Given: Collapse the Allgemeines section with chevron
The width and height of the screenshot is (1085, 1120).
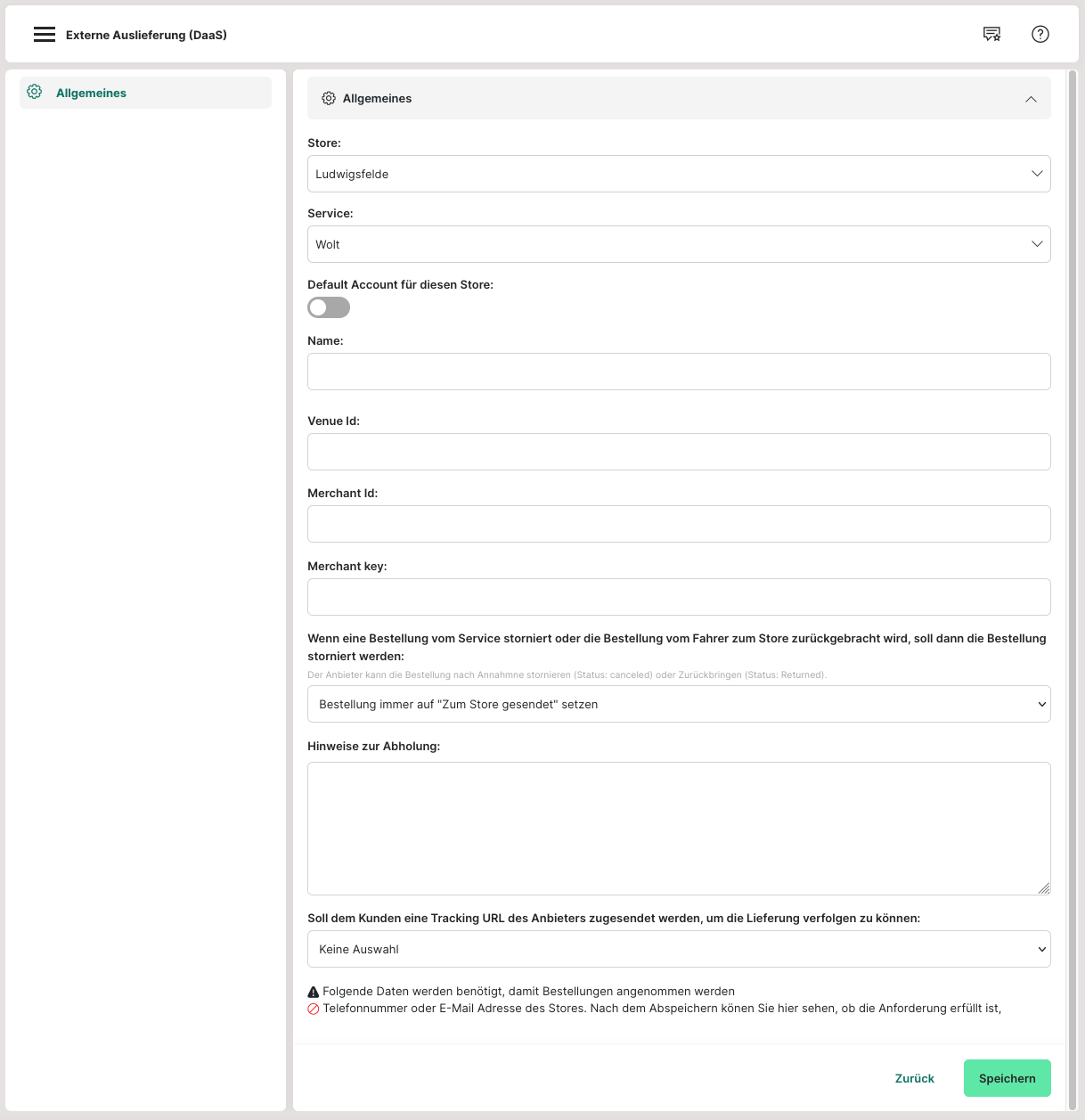Looking at the screenshot, I should (x=1031, y=99).
